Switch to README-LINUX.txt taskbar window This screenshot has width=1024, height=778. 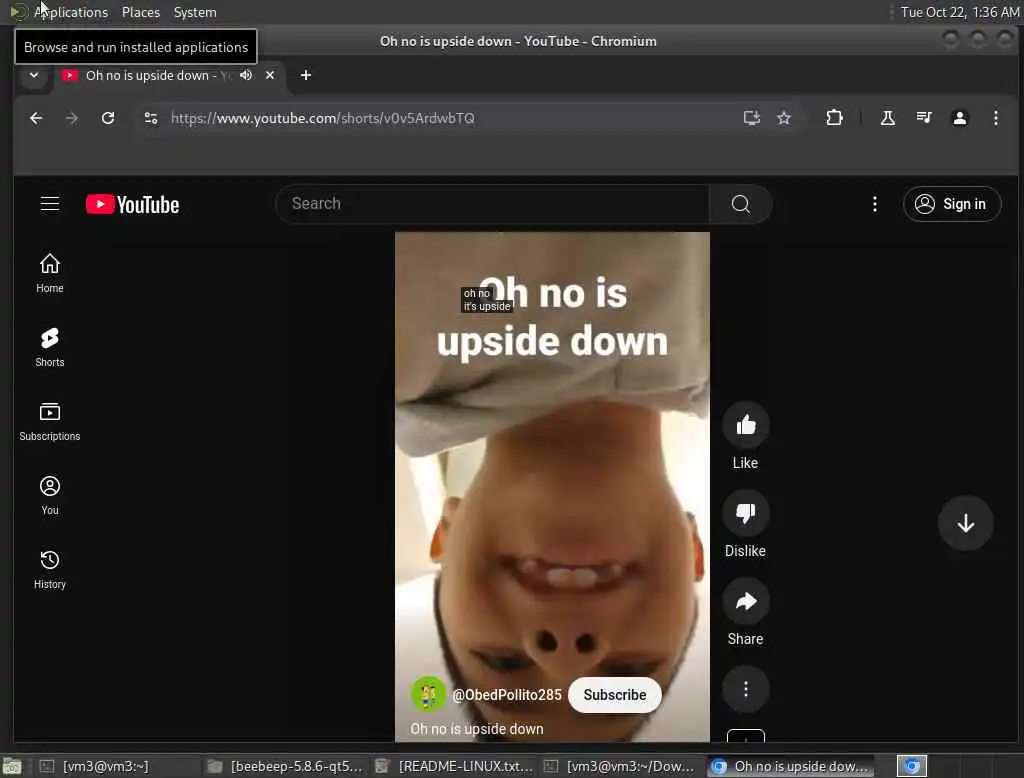click(453, 766)
